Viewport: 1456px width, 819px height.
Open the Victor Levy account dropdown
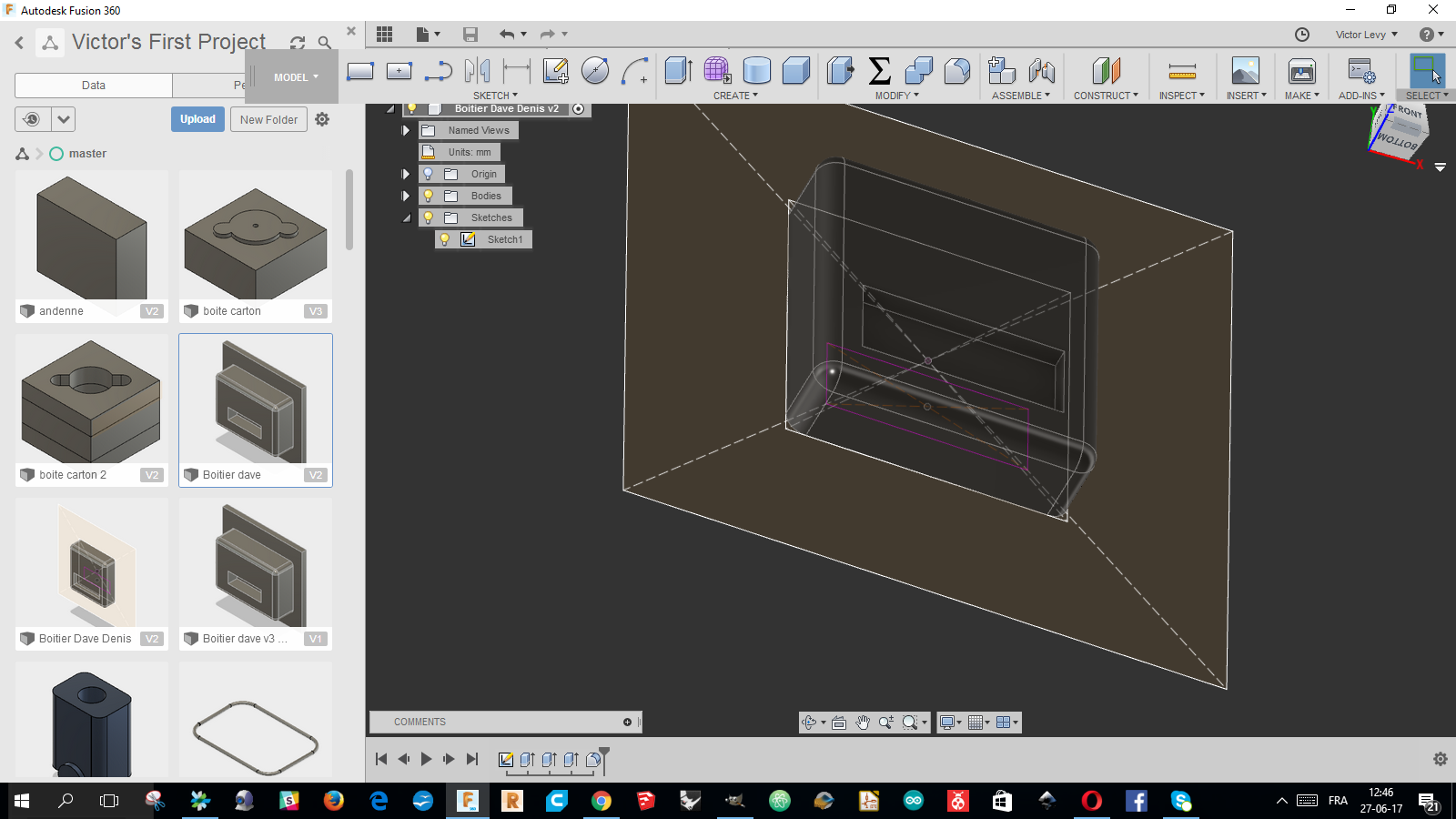[1367, 35]
